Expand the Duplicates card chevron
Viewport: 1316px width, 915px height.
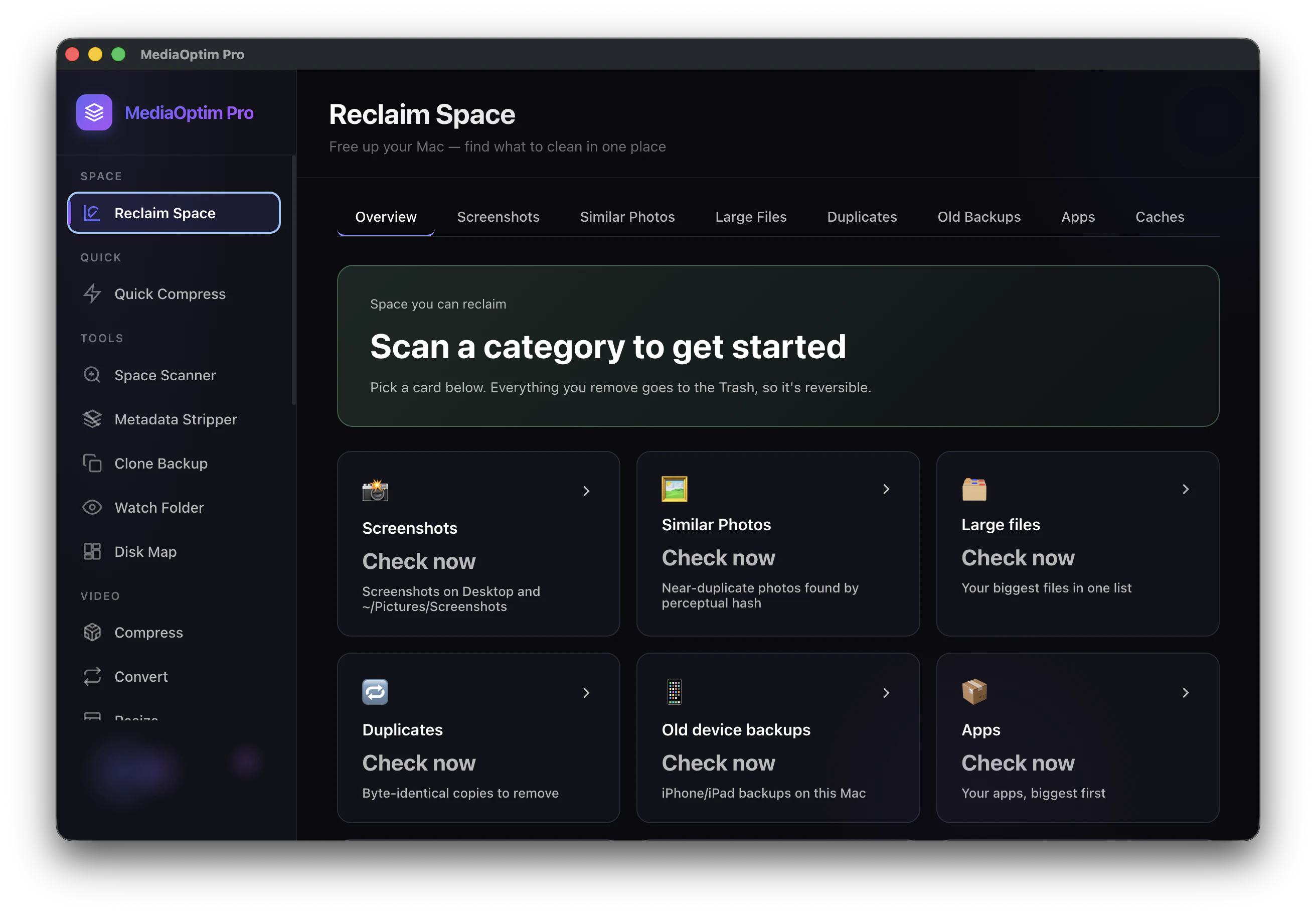click(586, 693)
